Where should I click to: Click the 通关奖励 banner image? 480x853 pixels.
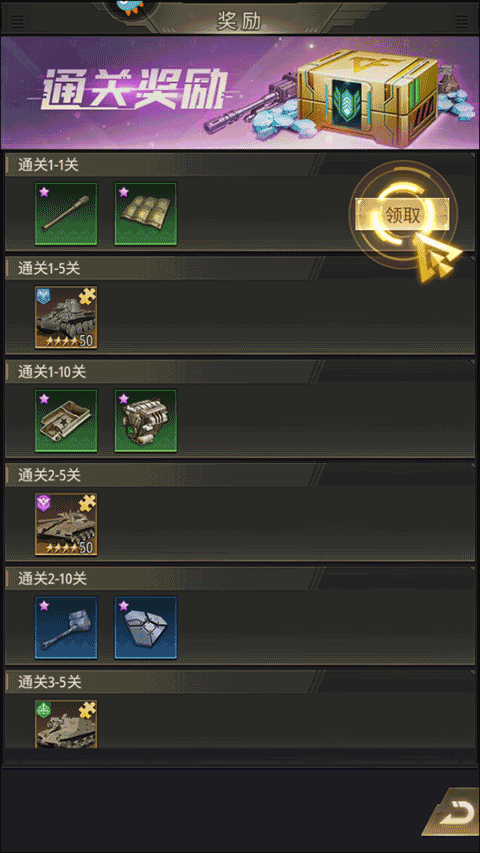point(240,92)
